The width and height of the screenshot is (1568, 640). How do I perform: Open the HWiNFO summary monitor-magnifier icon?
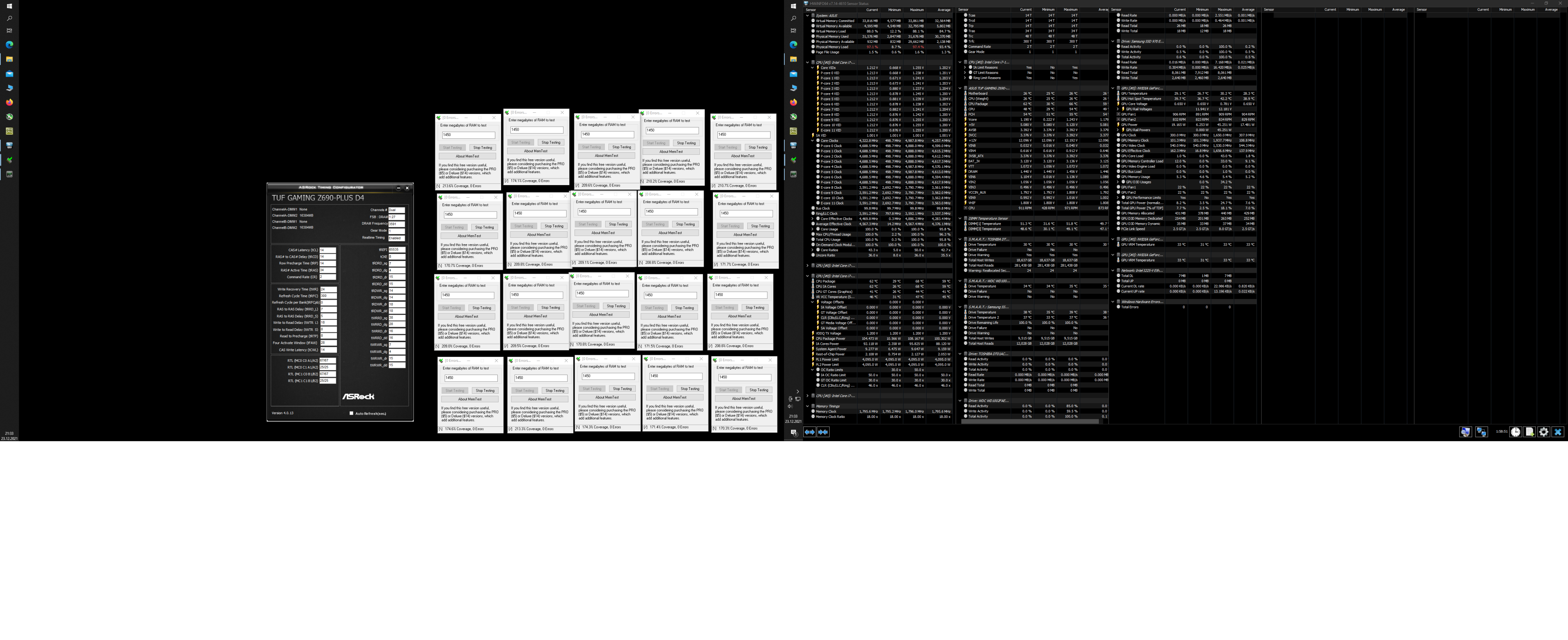tap(1465, 432)
